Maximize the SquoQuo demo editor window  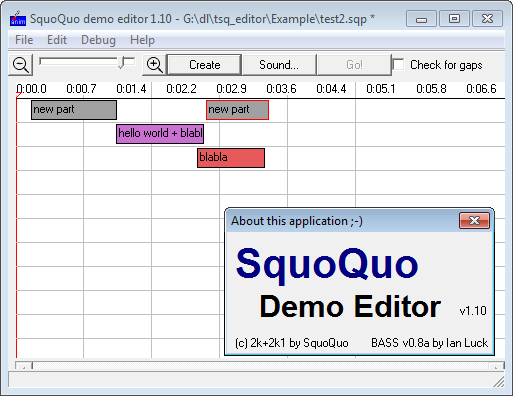click(x=454, y=19)
